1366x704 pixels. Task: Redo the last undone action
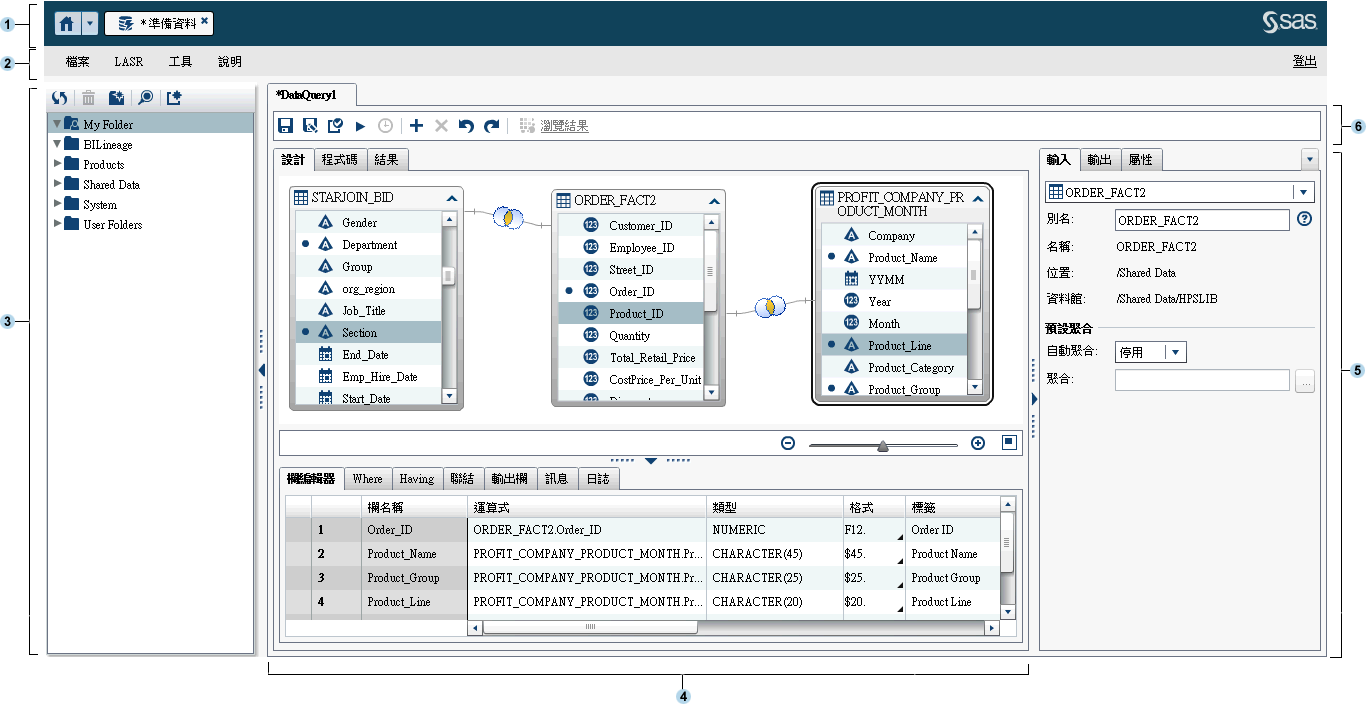coord(490,125)
